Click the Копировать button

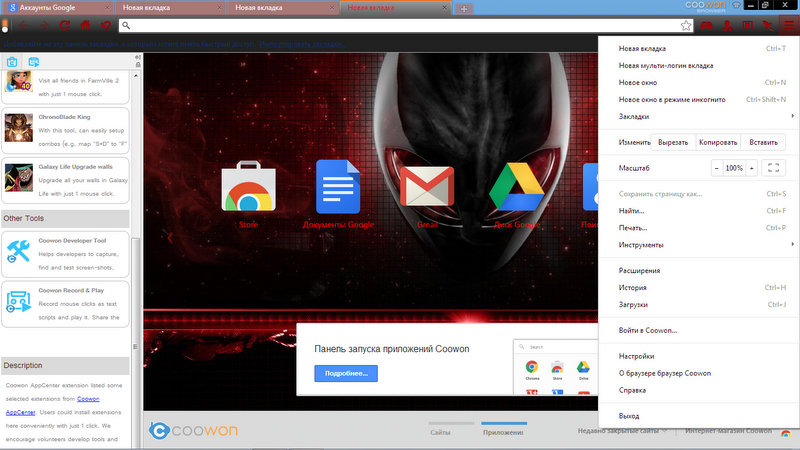718,142
